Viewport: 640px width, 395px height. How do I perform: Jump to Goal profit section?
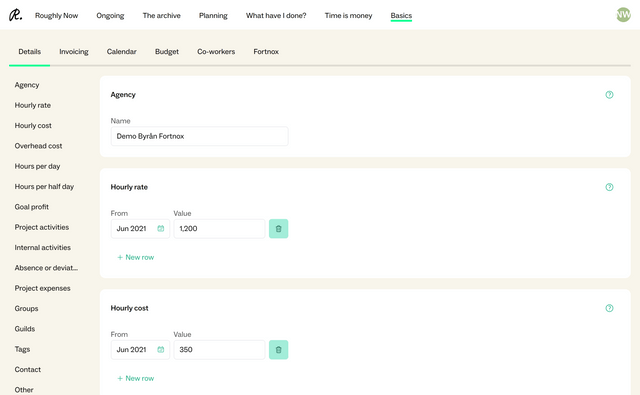pos(31,207)
